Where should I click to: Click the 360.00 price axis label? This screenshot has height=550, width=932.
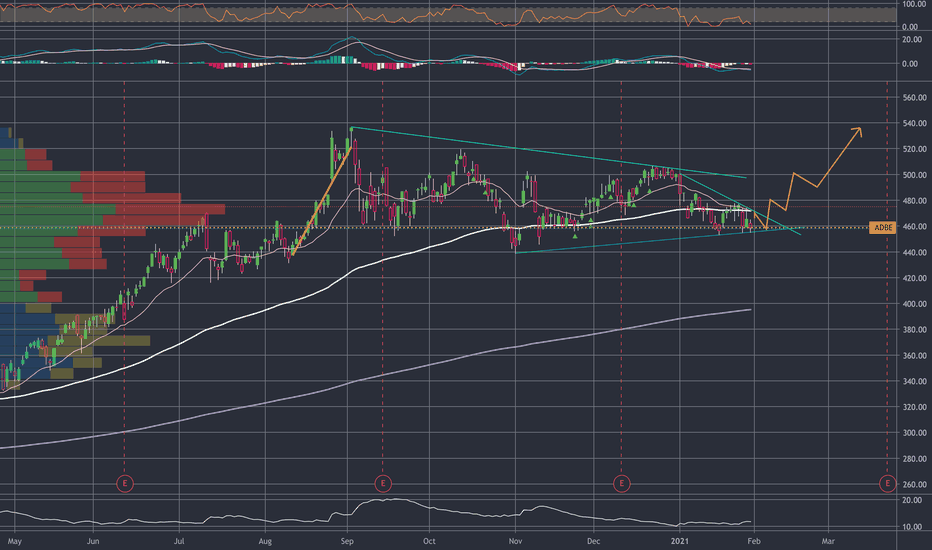coord(914,356)
